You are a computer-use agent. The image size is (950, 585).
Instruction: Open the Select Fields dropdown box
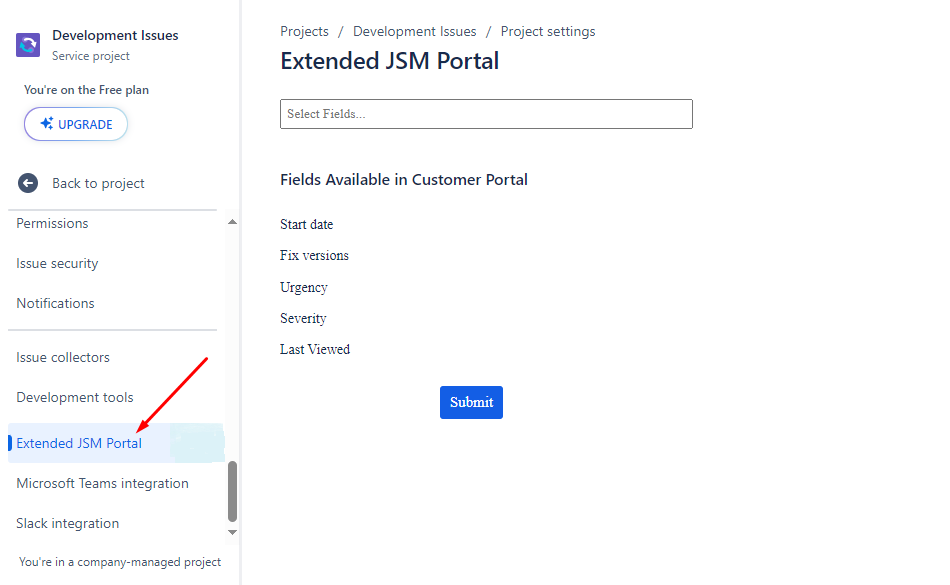click(486, 114)
